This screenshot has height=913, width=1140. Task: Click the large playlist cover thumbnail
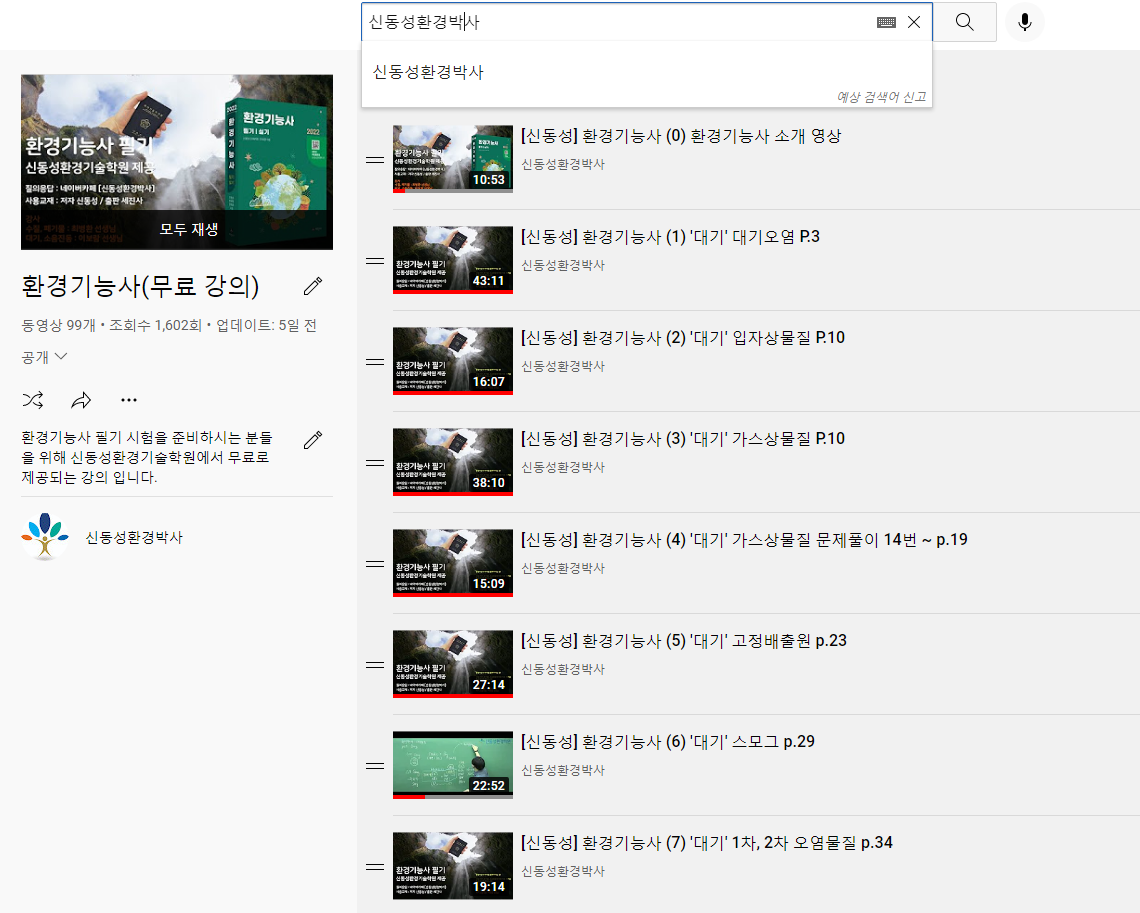(177, 162)
